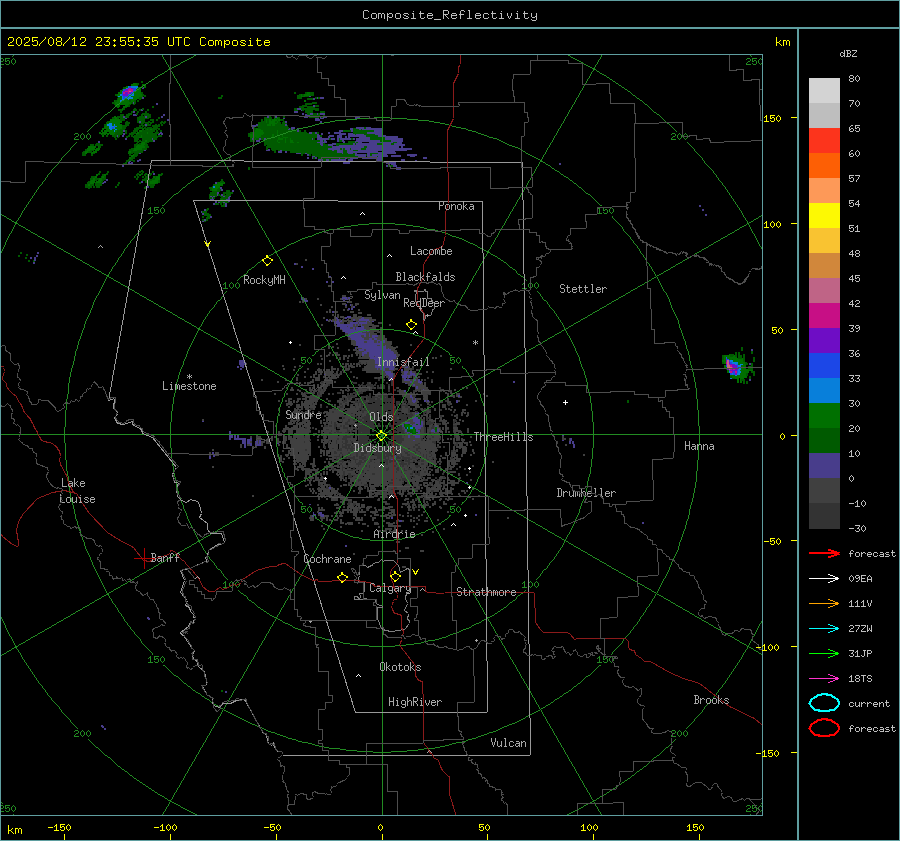900x841 pixels.
Task: Click the yellow diamond marker near RedDeer
Action: coord(411,325)
